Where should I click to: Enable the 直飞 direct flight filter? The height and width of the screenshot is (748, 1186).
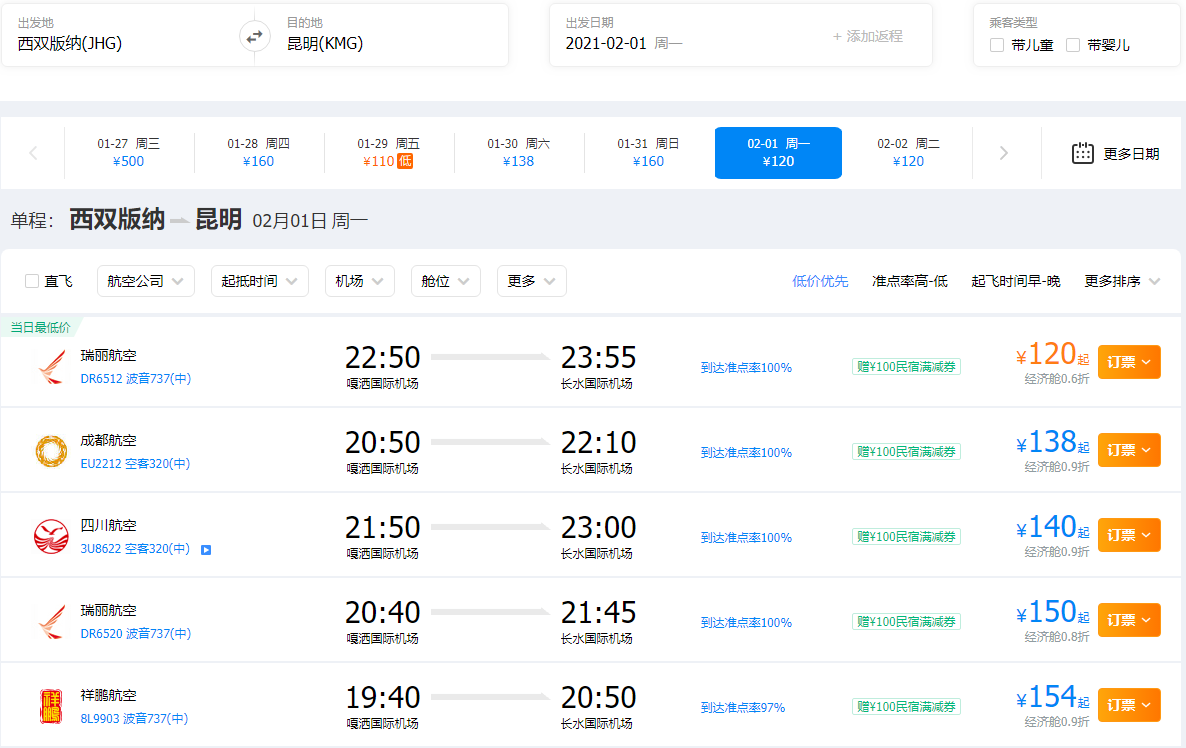(32, 281)
